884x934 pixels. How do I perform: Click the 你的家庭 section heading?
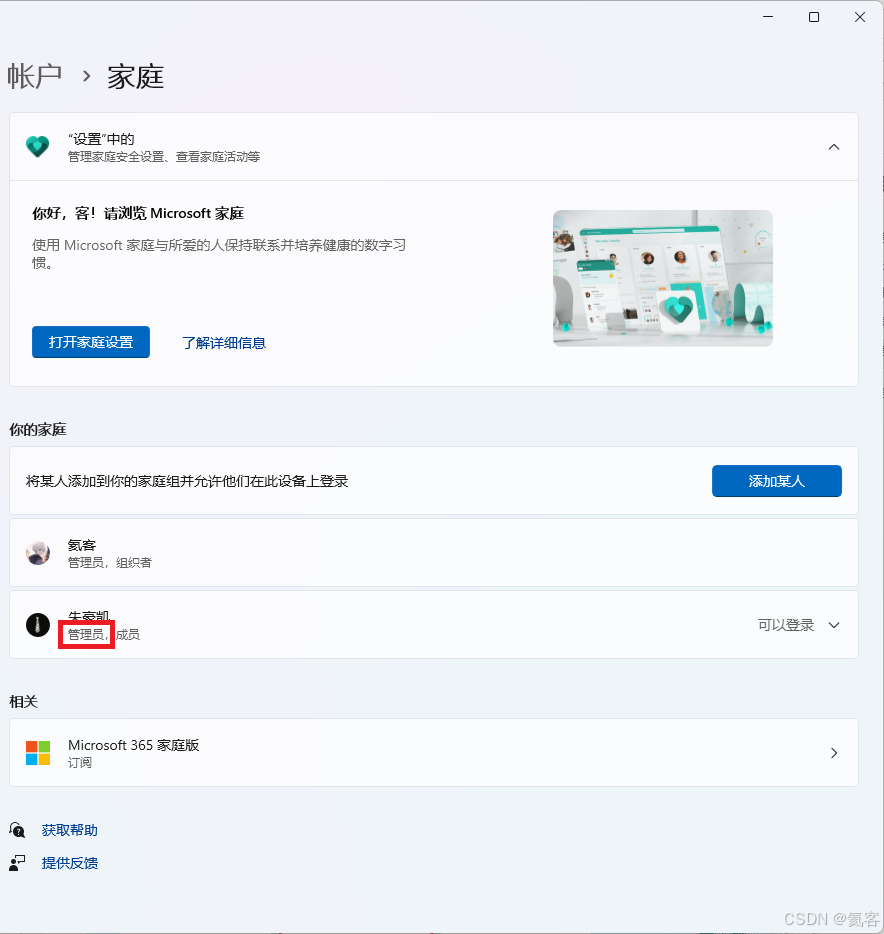pyautogui.click(x=38, y=429)
